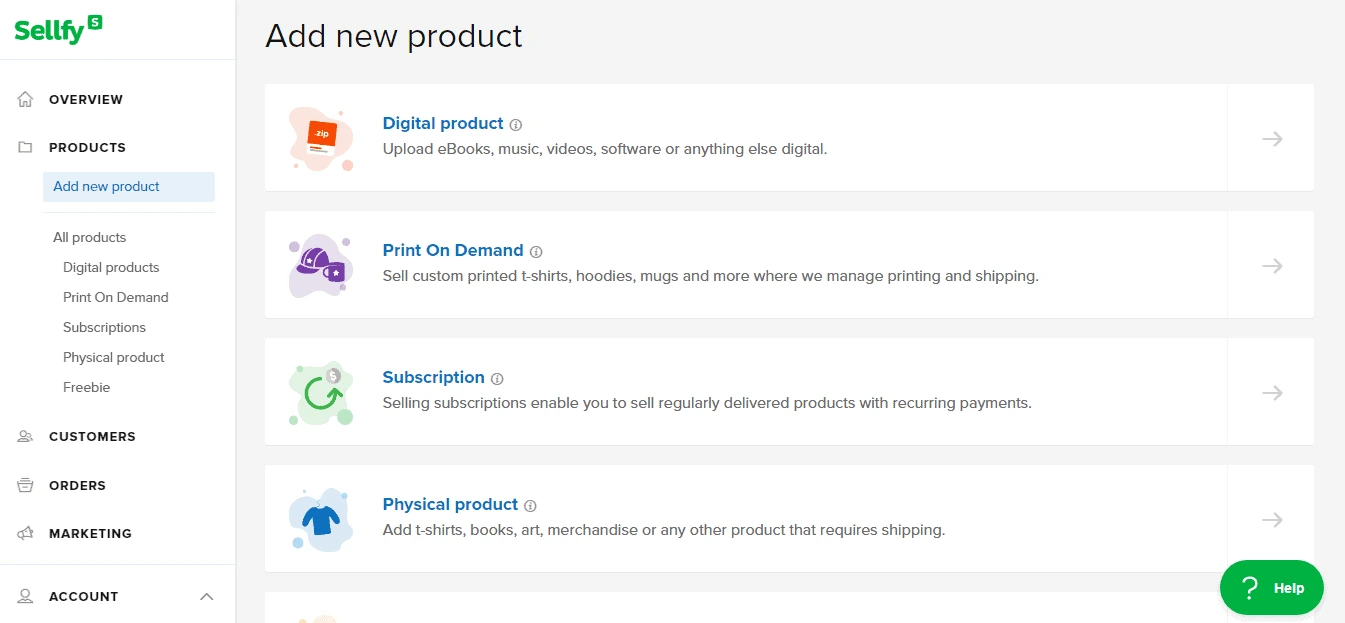The image size is (1345, 623).
Task: Click the Overview home icon
Action: (x=23, y=99)
